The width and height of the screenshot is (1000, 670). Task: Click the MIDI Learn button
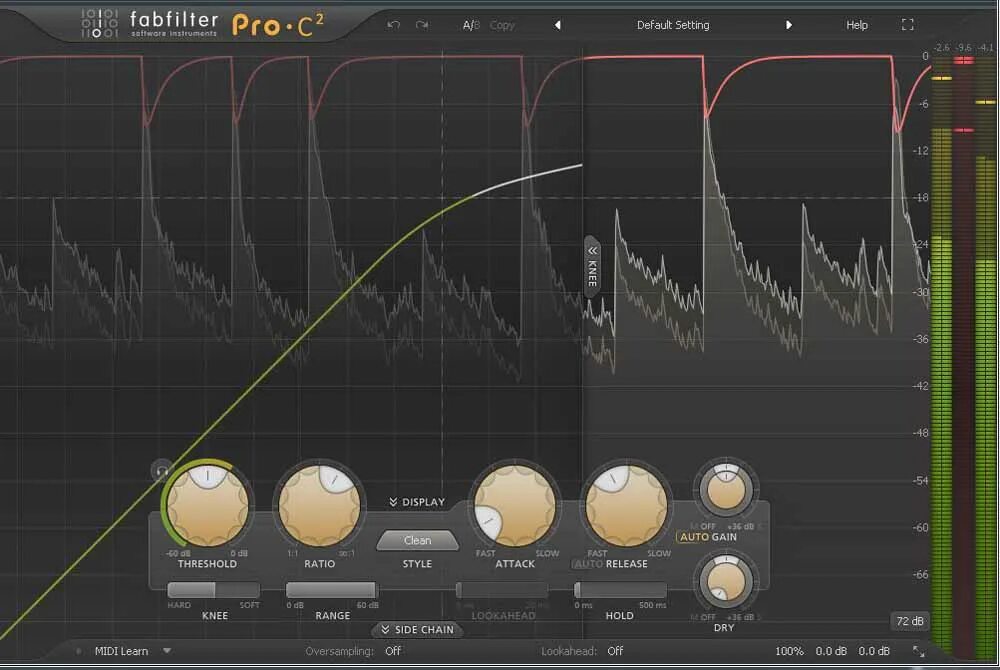pos(121,651)
